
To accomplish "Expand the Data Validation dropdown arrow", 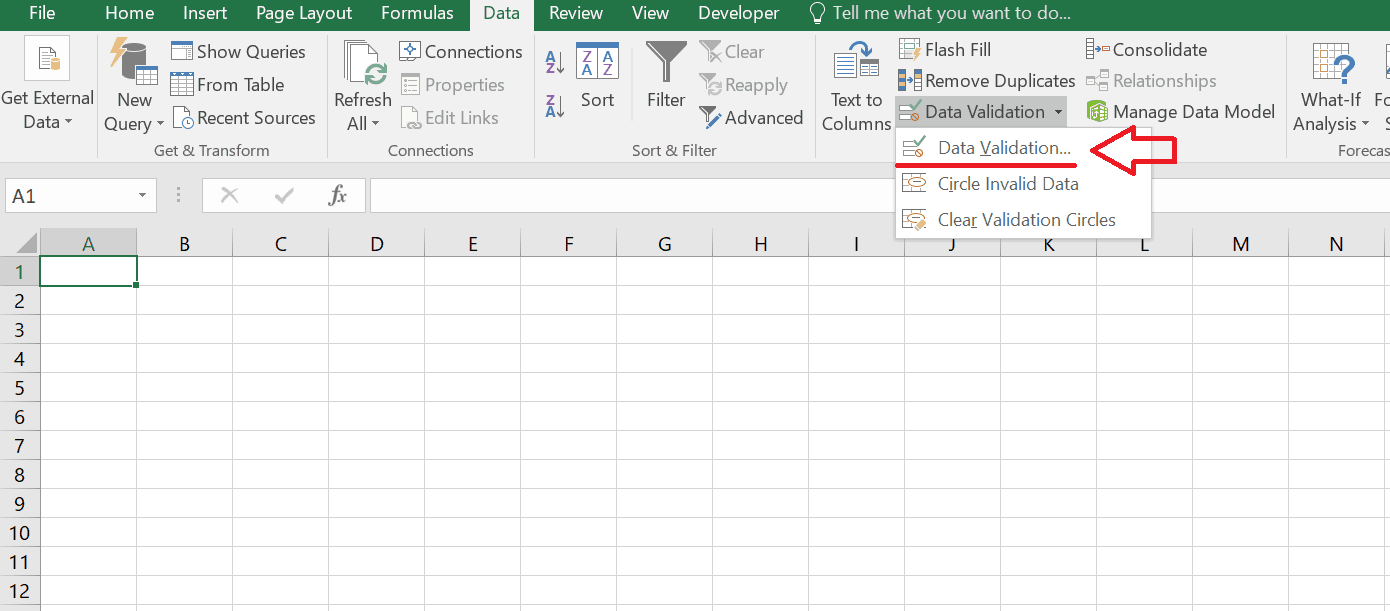I will (x=1058, y=112).
